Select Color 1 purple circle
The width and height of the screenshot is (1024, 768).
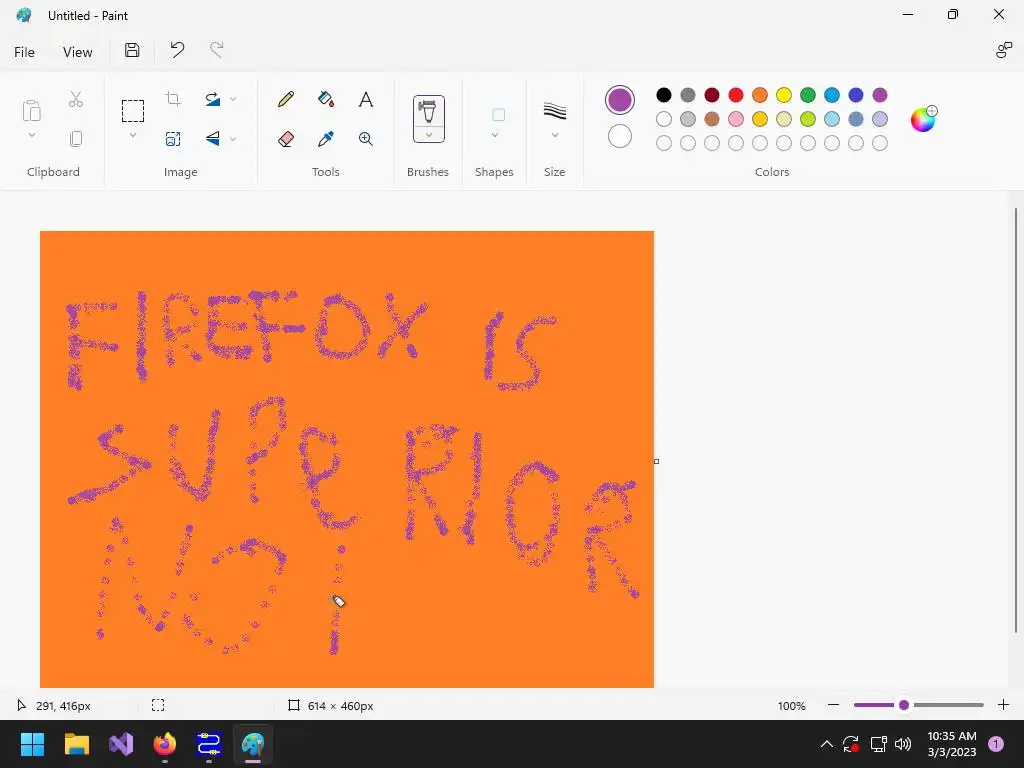click(620, 100)
